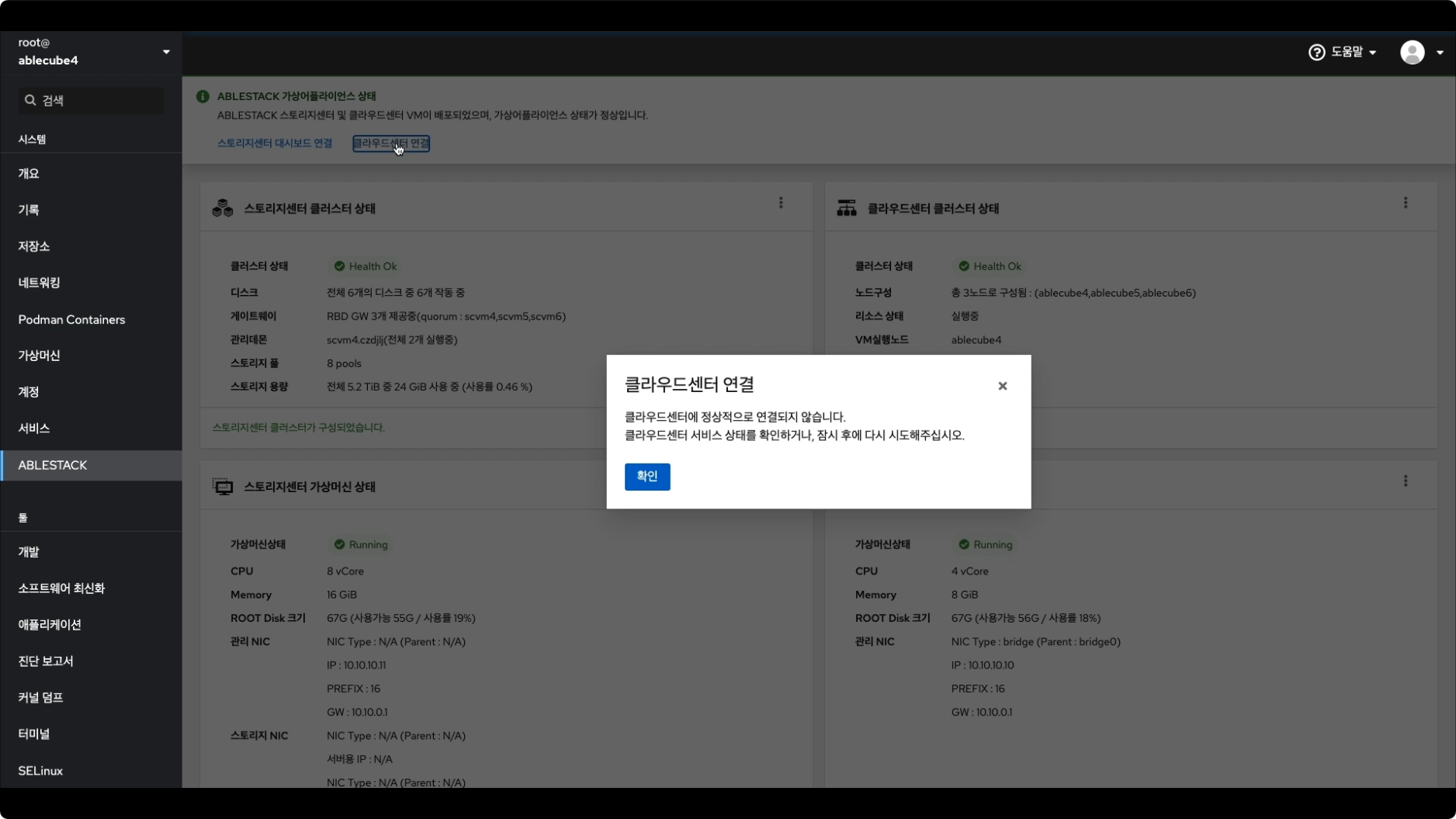The image size is (1456, 819).
Task: Open the 스토리지센터 대시보드 연결 link
Action: 275,143
